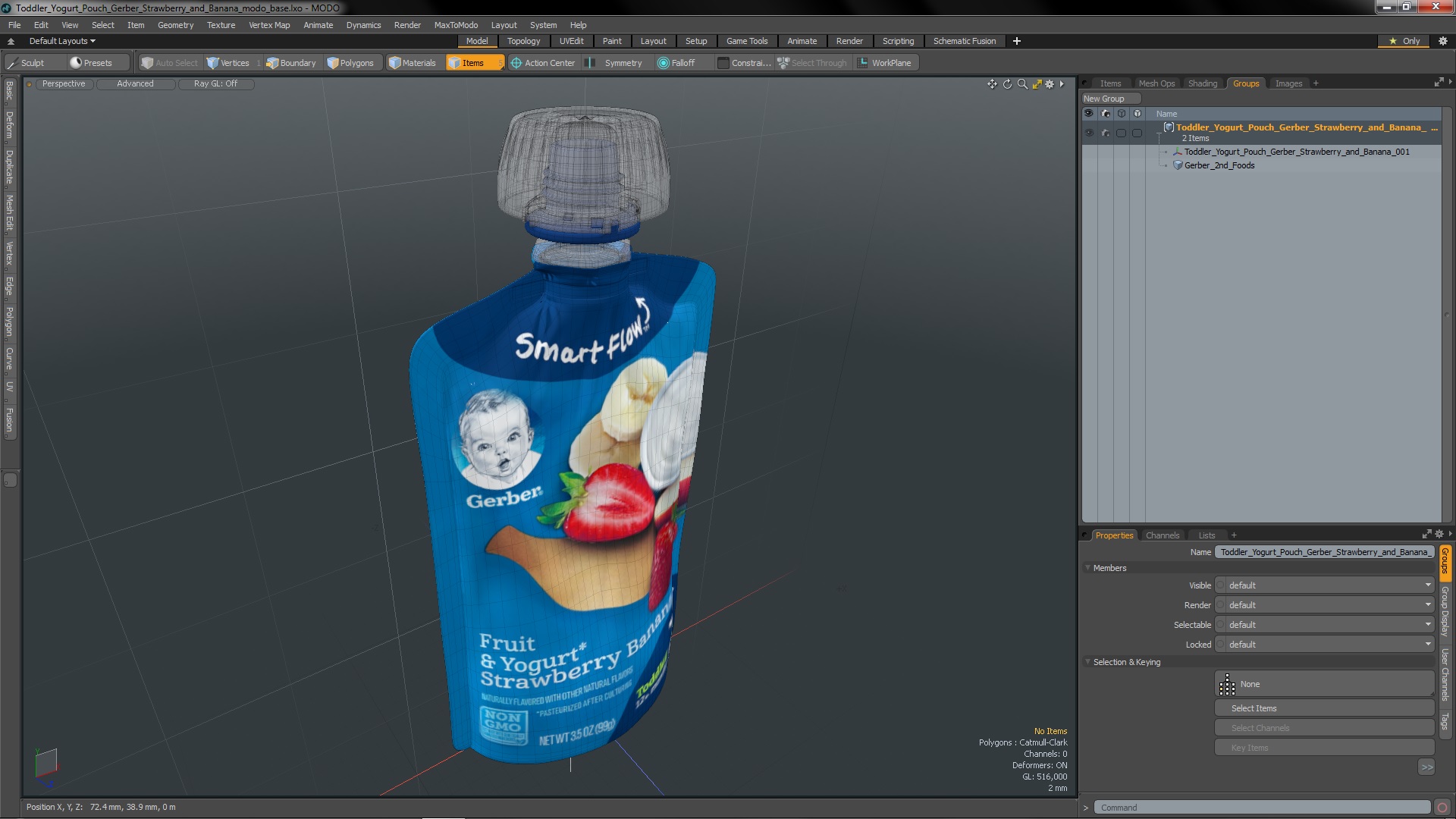The width and height of the screenshot is (1456, 819).
Task: Open the Action Center menu
Action: click(x=543, y=63)
